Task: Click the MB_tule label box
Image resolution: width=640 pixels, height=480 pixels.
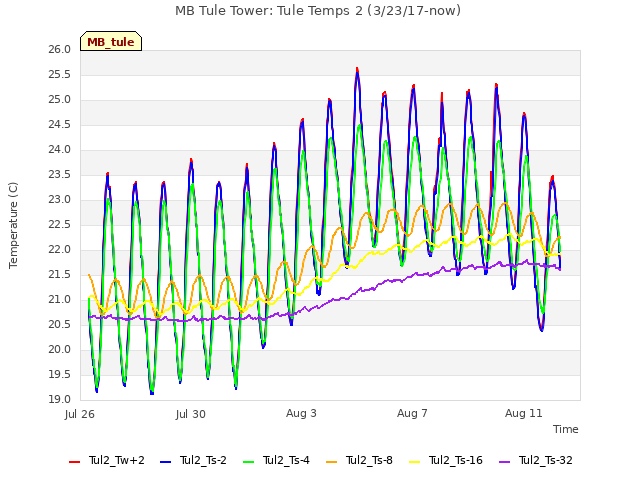Action: click(x=111, y=41)
